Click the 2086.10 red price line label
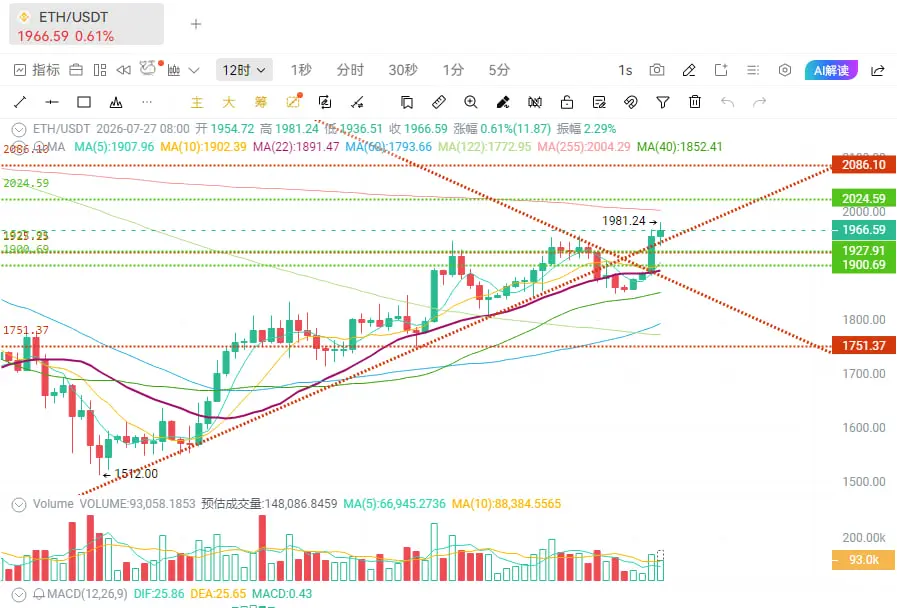The width and height of the screenshot is (897, 608). (x=863, y=165)
